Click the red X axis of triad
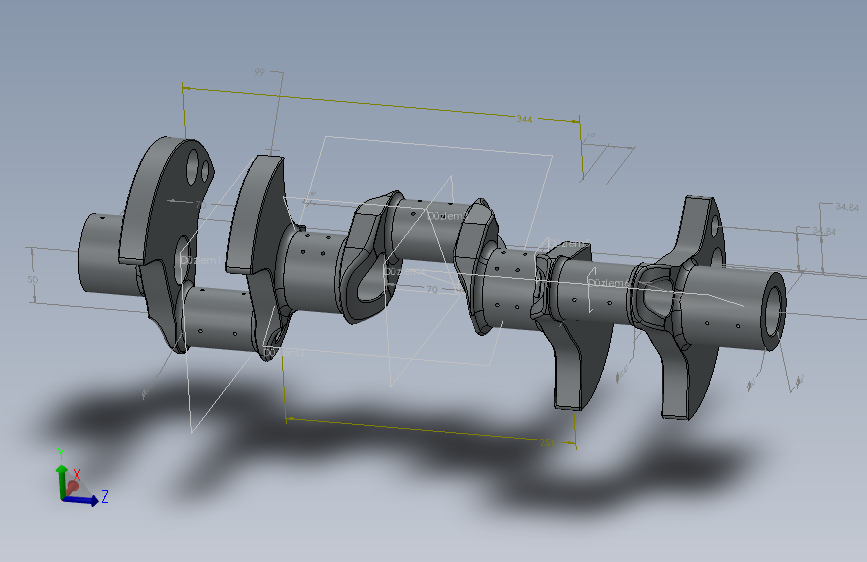This screenshot has height=562, width=867. coord(72,487)
